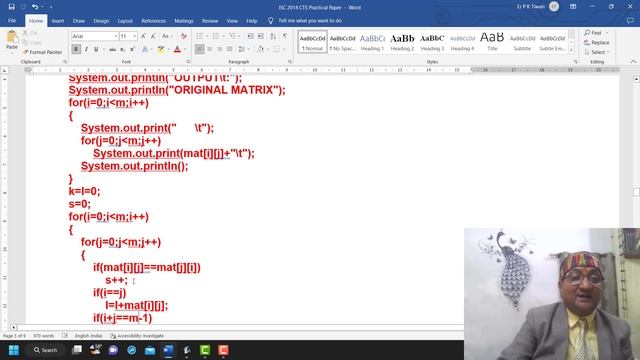
Task: Toggle Center alignment
Action: 209,49
